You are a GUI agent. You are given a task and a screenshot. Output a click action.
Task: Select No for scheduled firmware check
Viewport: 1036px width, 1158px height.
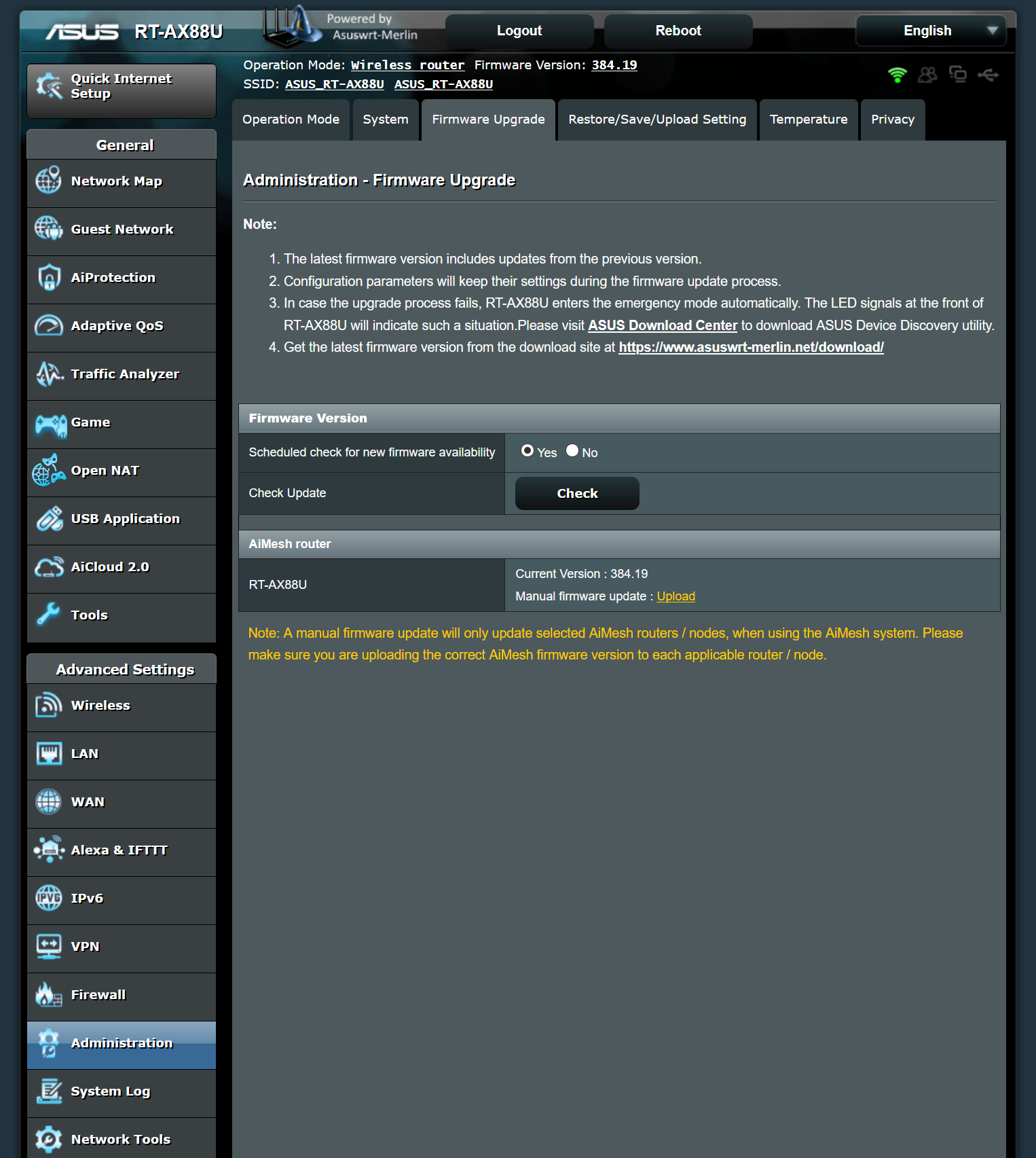tap(572, 450)
